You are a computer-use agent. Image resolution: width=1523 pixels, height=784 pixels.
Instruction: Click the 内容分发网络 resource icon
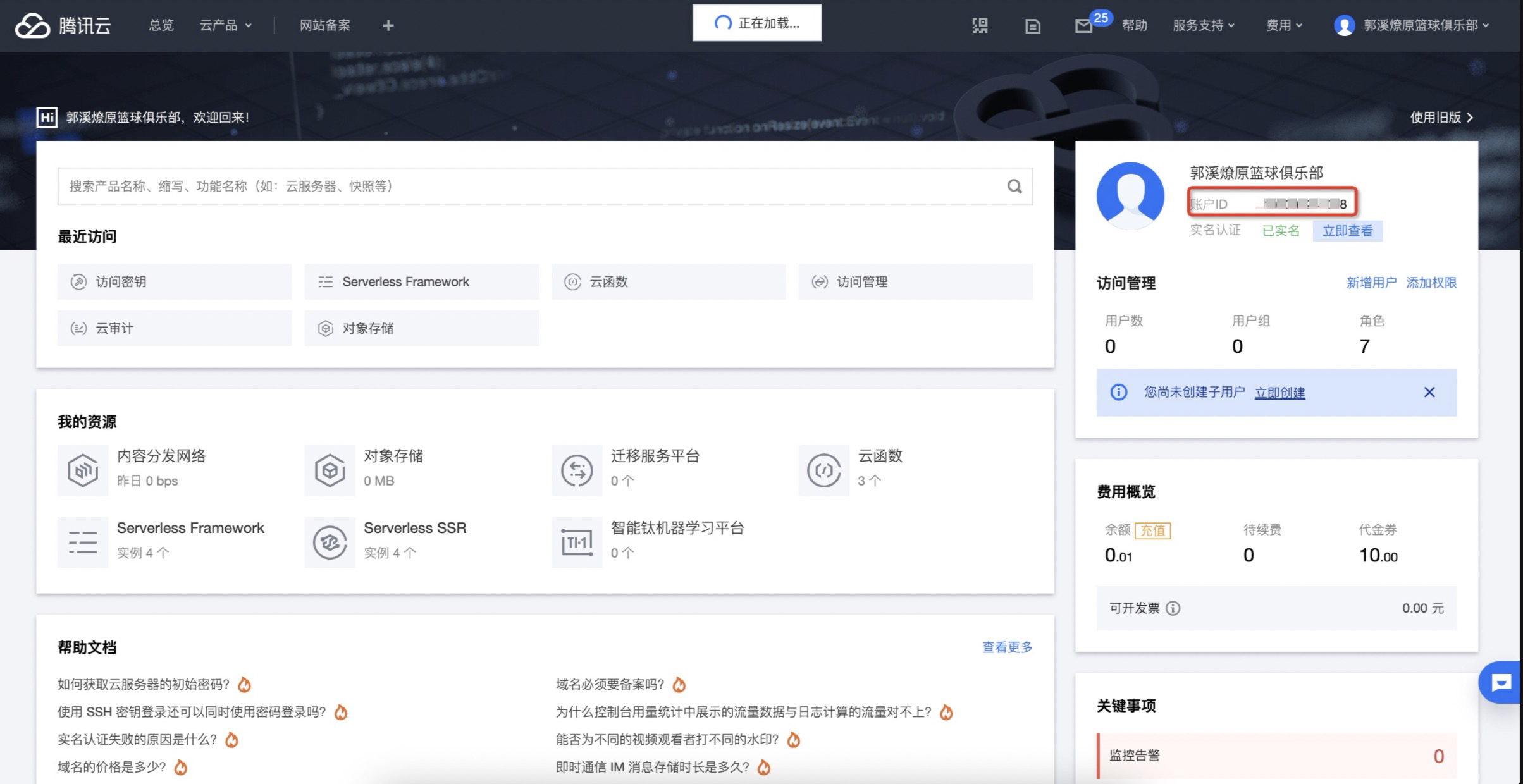(x=83, y=470)
